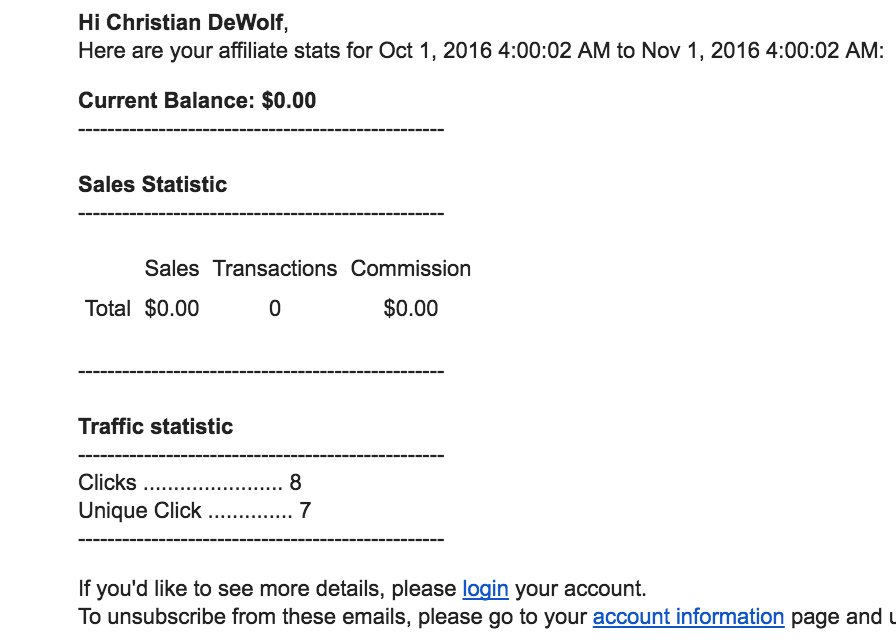Click the Clicks label in traffic stats
Image resolution: width=896 pixels, height=644 pixels.
107,482
